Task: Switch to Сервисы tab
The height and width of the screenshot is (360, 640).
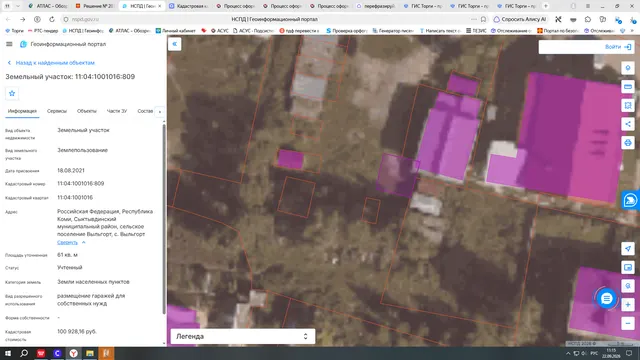Action: coord(57,111)
